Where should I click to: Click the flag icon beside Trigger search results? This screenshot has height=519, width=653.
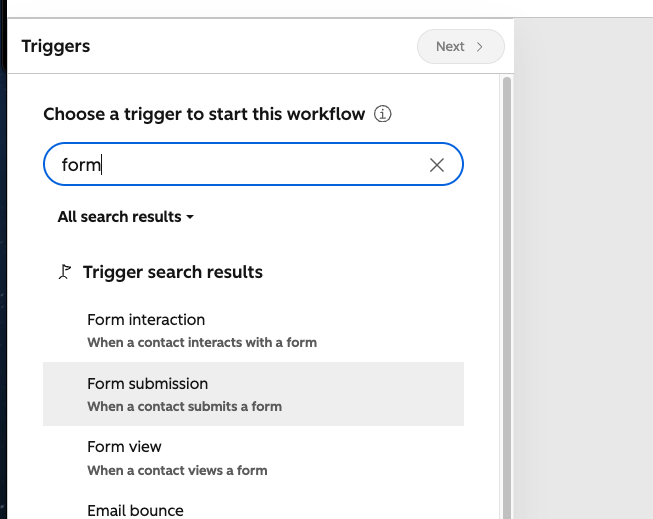[x=65, y=272]
